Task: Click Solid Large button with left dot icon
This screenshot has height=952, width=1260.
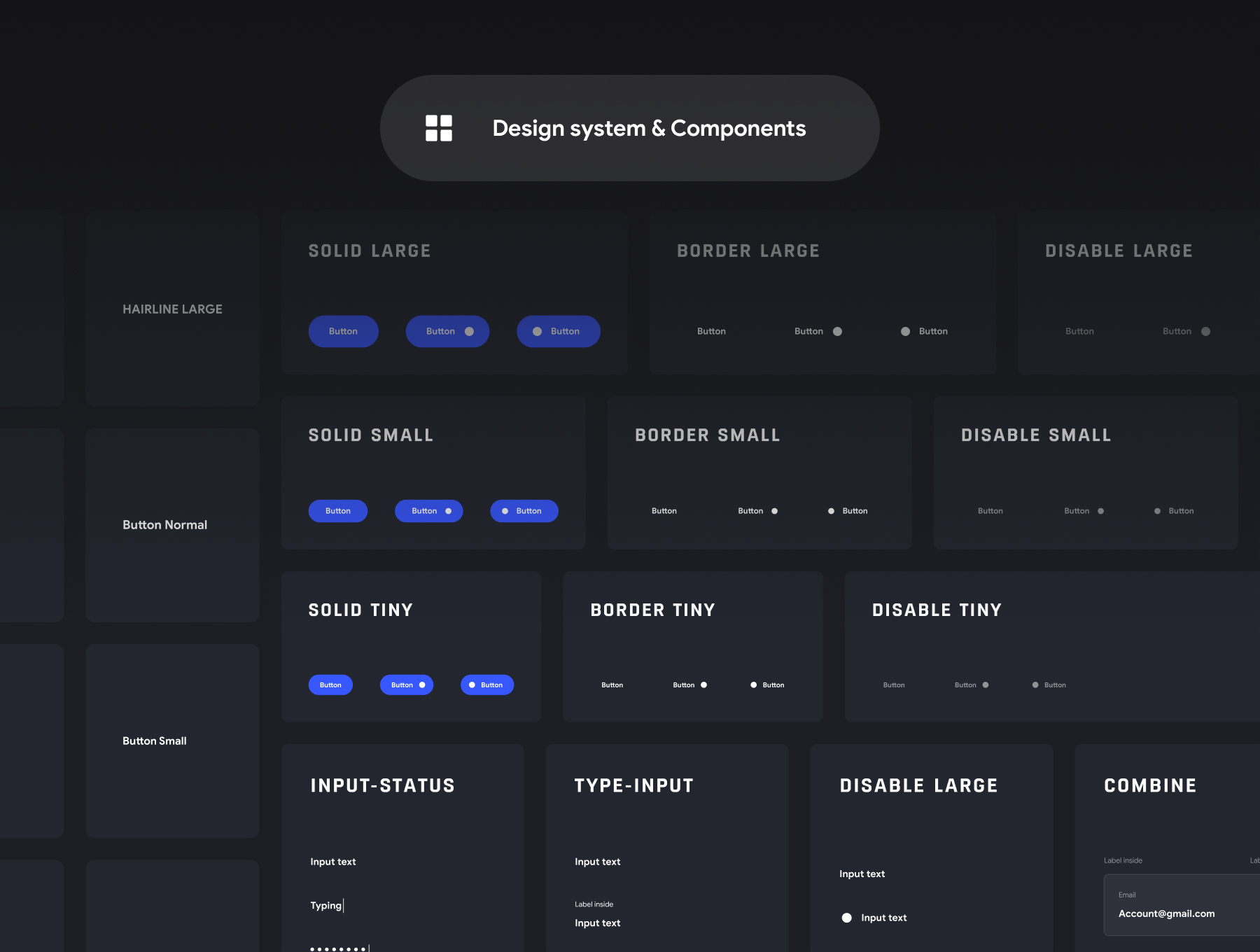Action: [558, 331]
